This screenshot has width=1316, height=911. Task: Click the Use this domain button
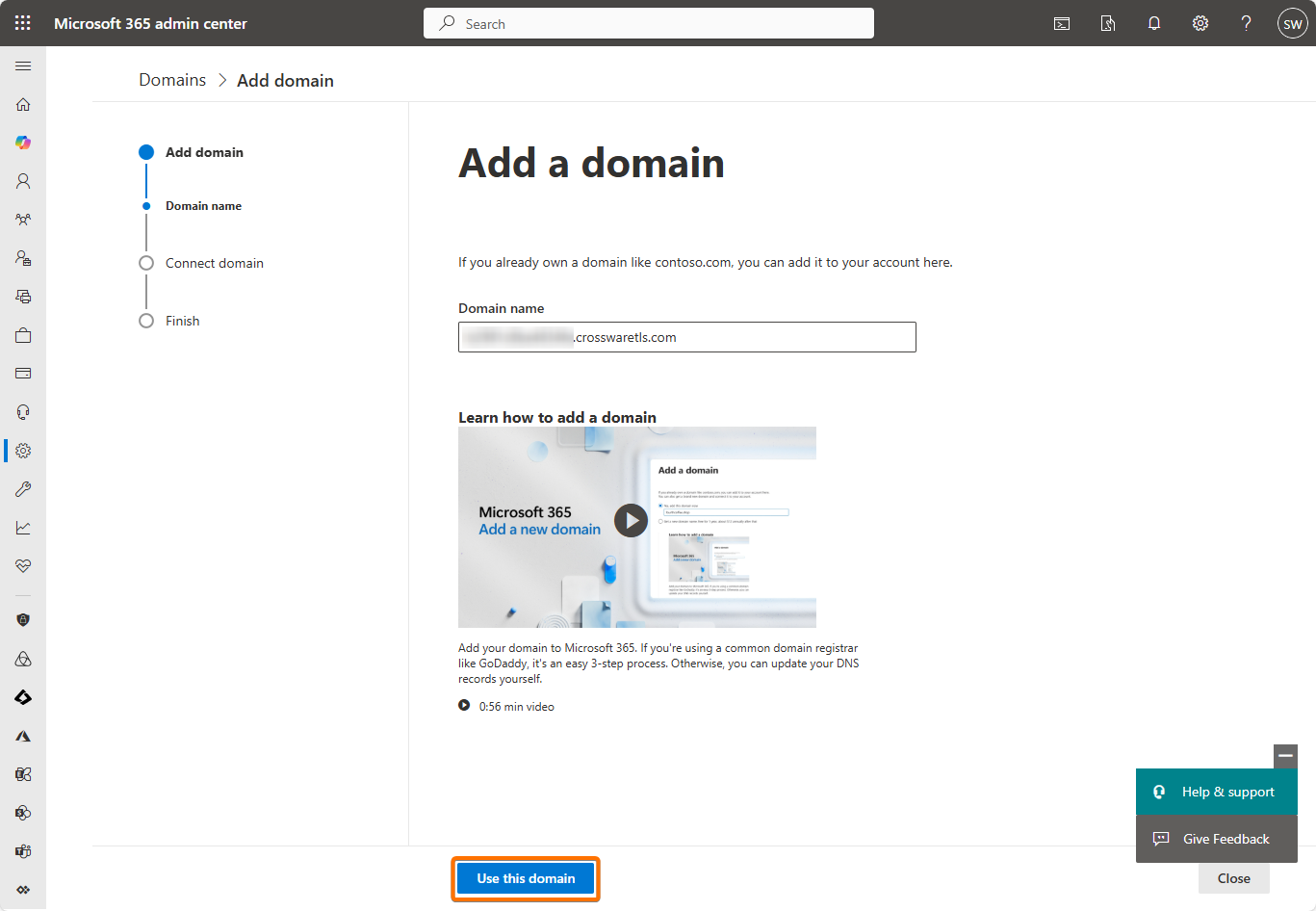click(x=526, y=878)
